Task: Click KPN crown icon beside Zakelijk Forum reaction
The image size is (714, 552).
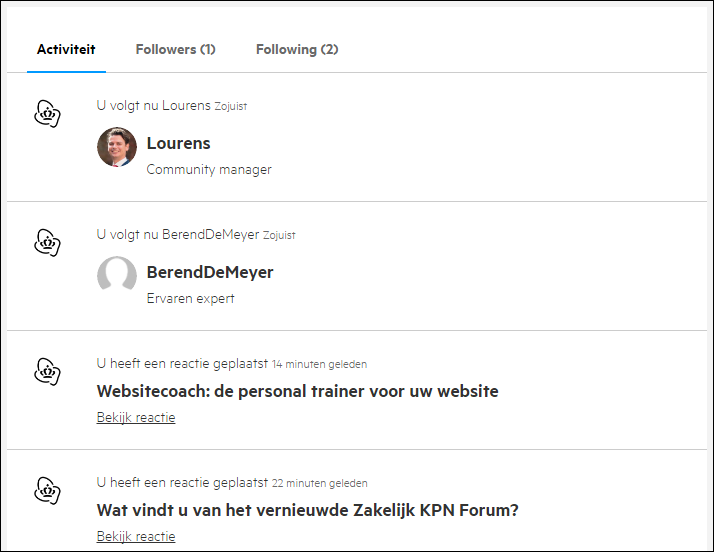Action: tap(47, 491)
